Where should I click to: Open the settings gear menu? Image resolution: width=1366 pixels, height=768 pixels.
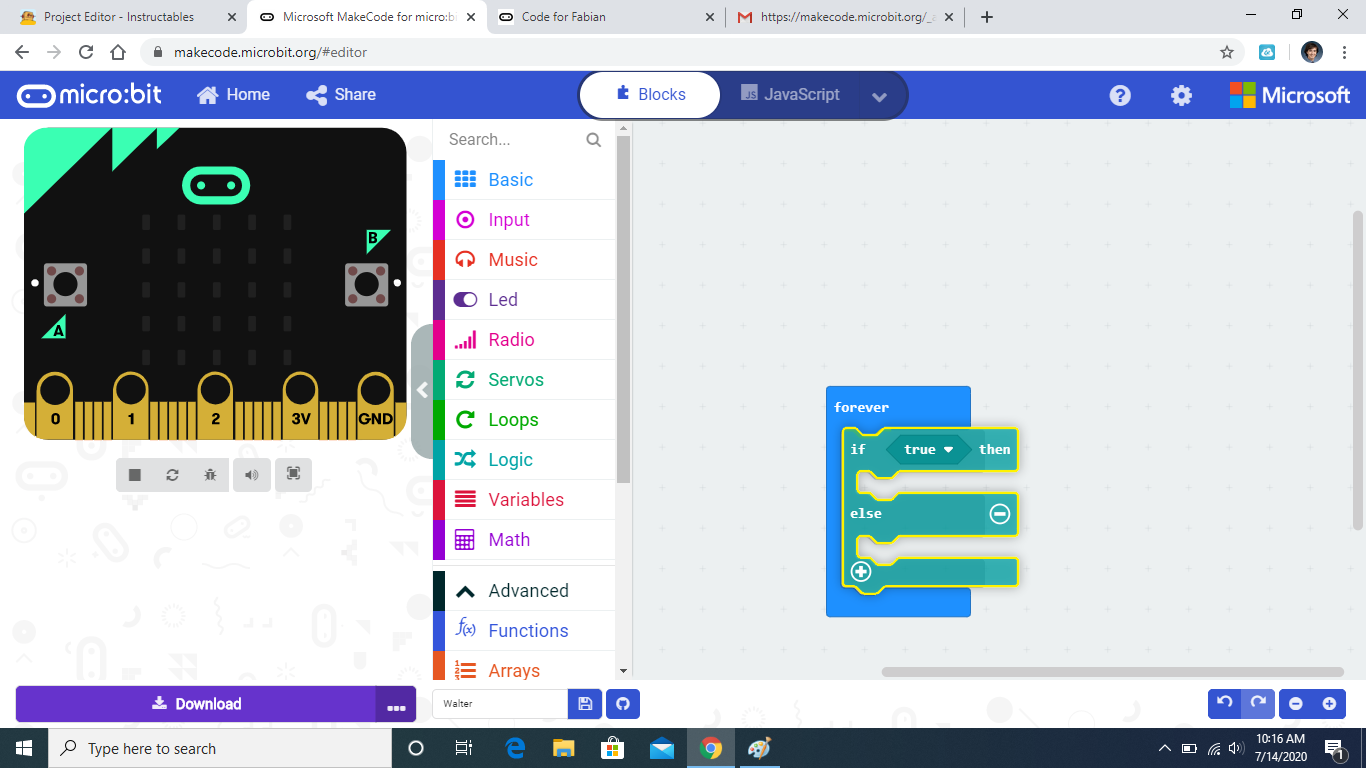pos(1181,95)
